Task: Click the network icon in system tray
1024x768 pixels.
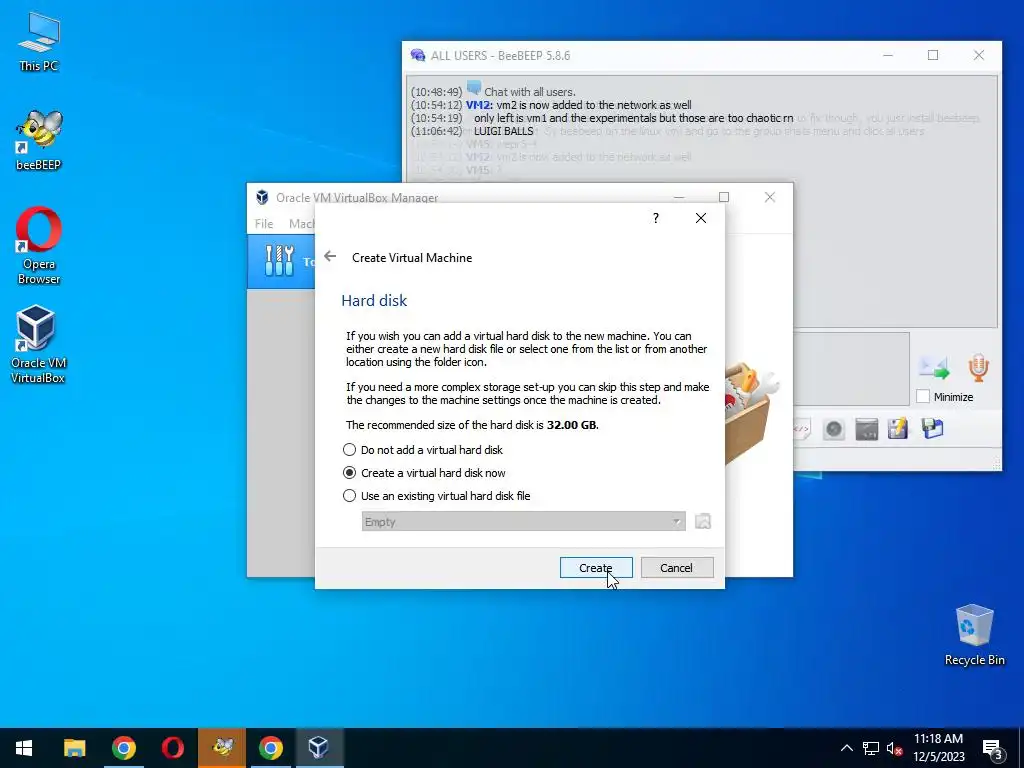Action: [x=871, y=748]
